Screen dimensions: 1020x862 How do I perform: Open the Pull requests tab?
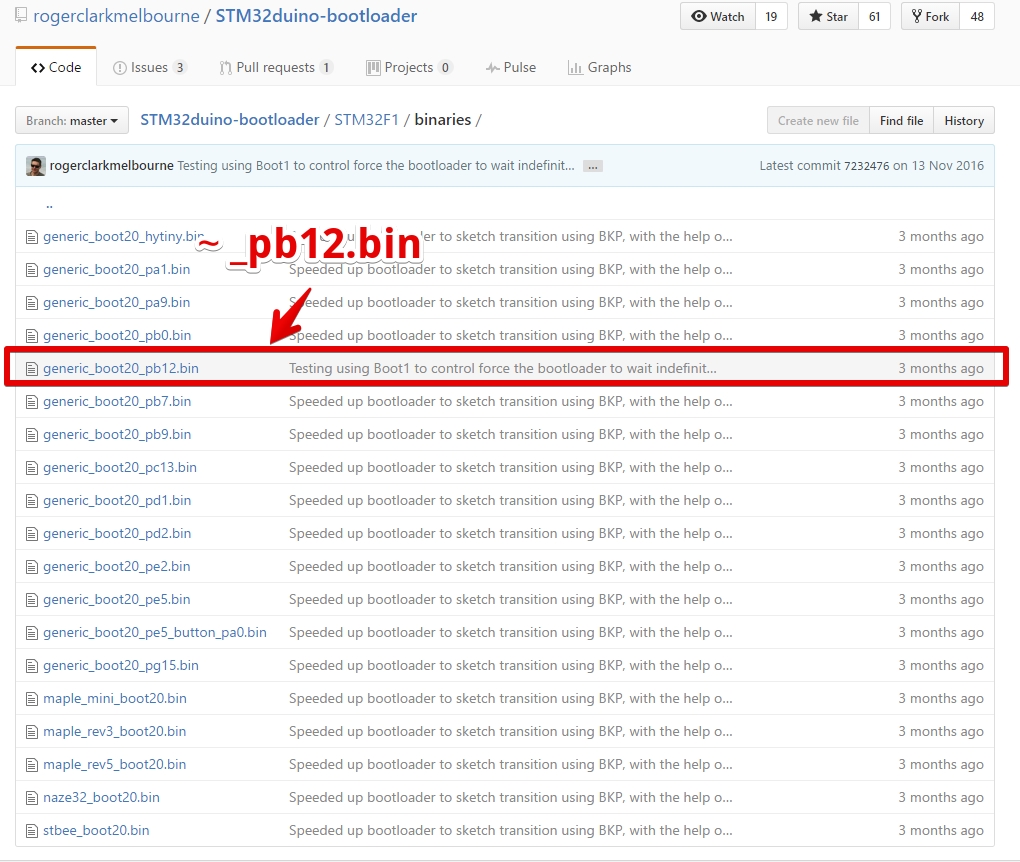276,67
